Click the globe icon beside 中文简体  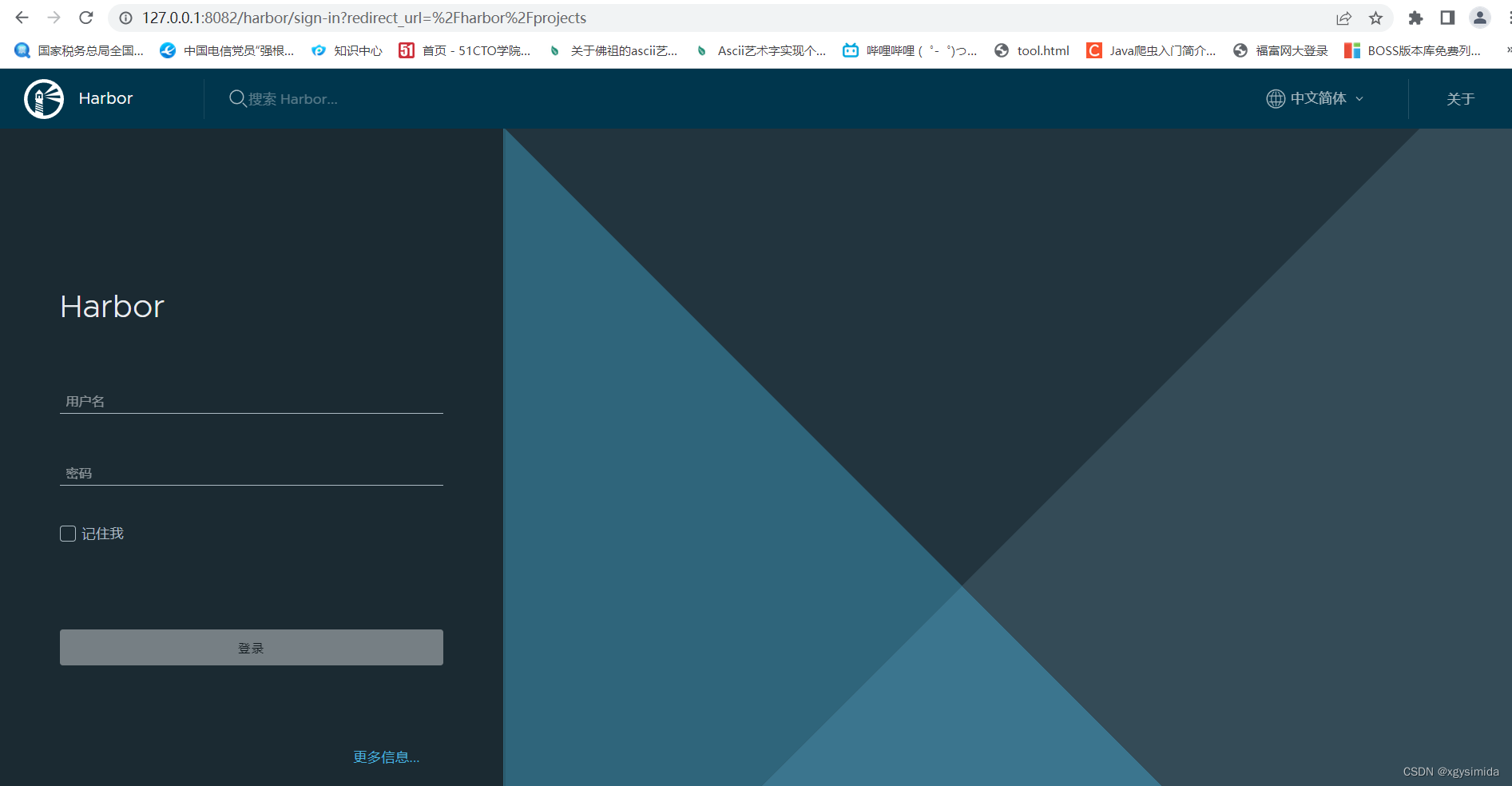(1275, 98)
